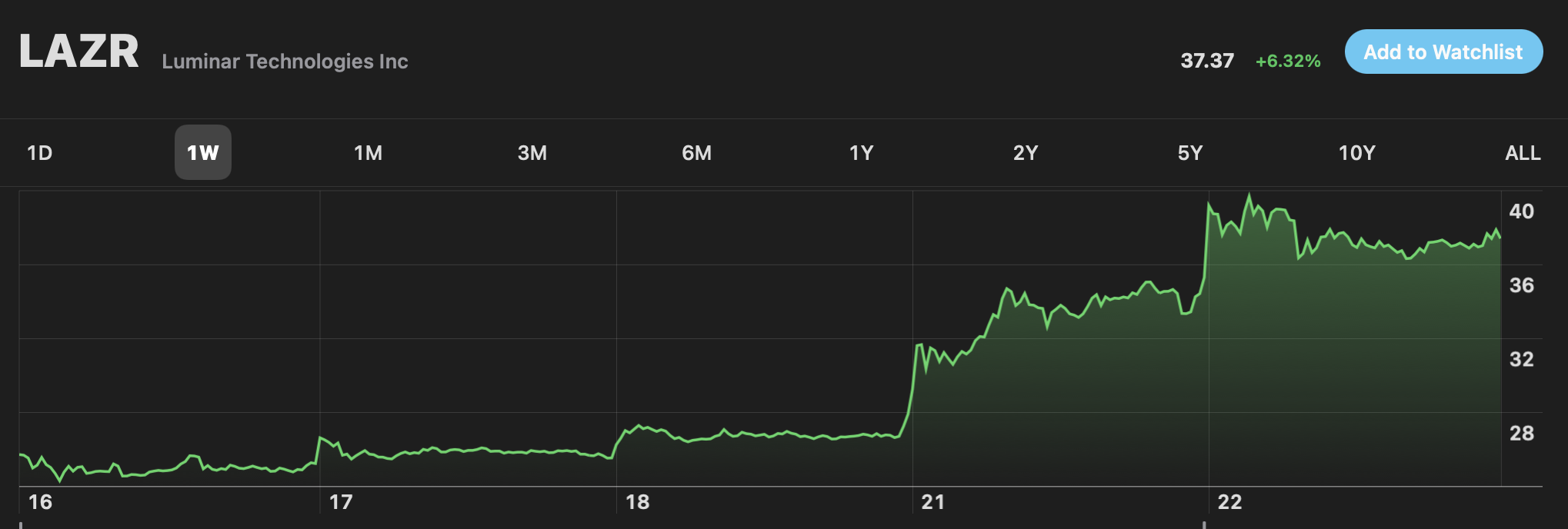Screen dimensions: 1568x529
Task: Choose the 3M chart range
Action: (532, 153)
